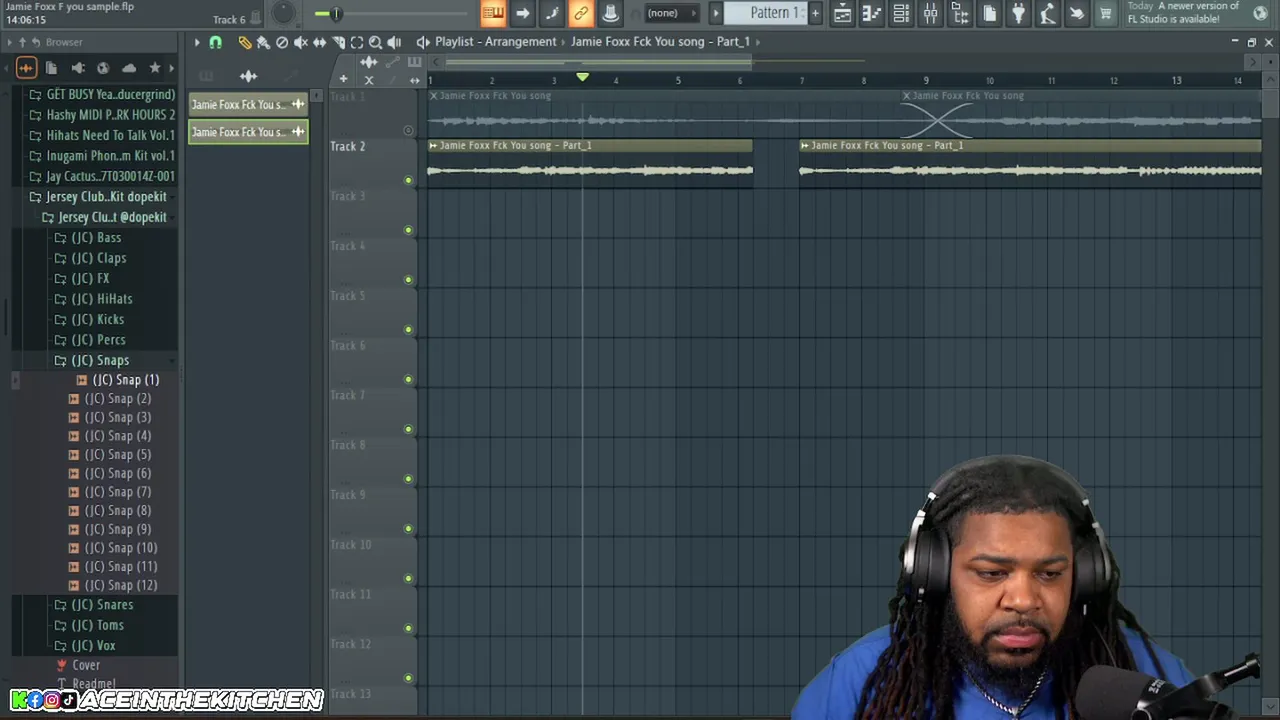Screen dimensions: 1280x720
Task: Mute Track 8 with its green dot
Action: click(x=408, y=479)
